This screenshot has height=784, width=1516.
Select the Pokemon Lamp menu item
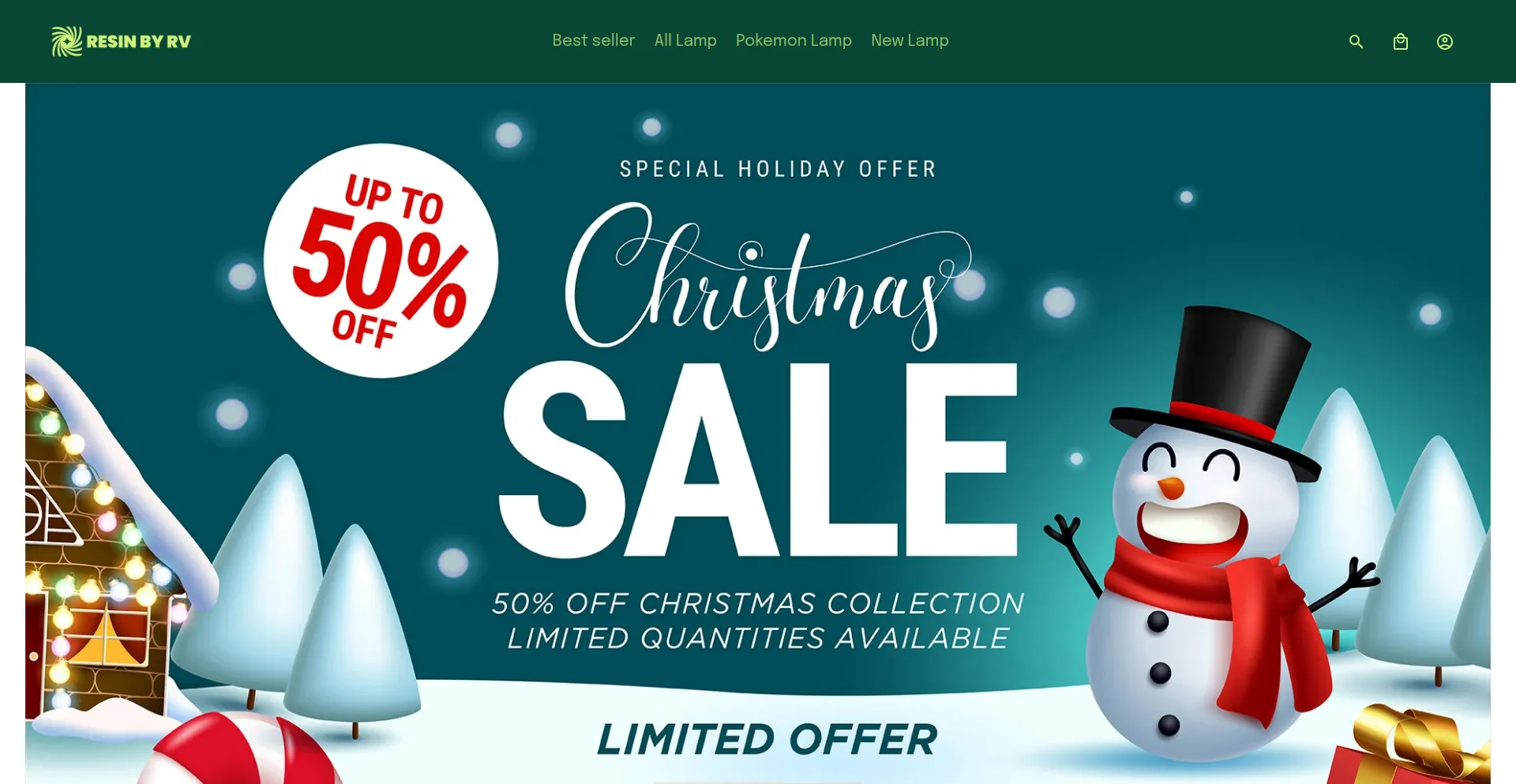coord(794,40)
